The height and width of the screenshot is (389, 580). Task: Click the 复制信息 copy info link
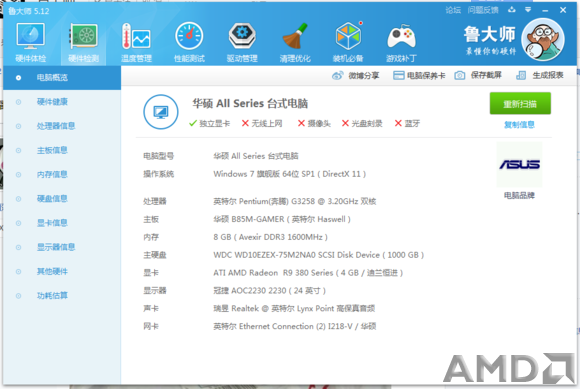point(519,125)
